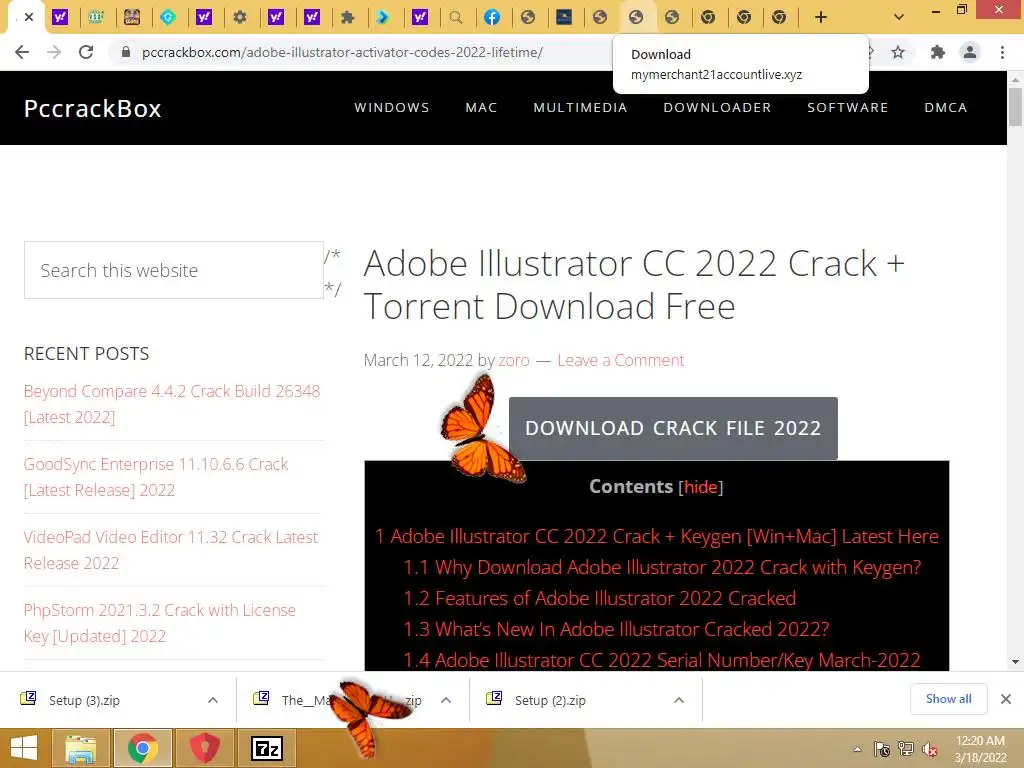
Task: Open the red shield app in the taskbar
Action: coord(204,748)
